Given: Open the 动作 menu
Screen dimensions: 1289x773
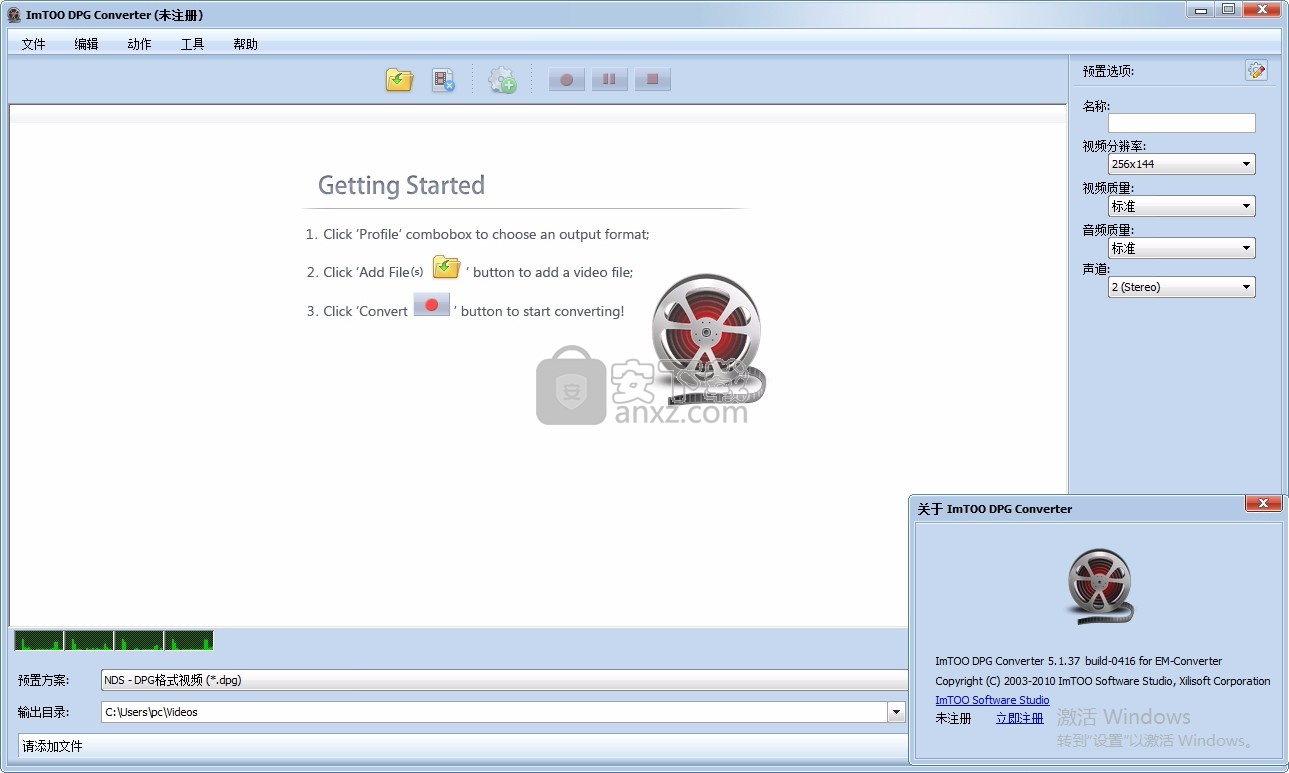Looking at the screenshot, I should click(x=140, y=44).
